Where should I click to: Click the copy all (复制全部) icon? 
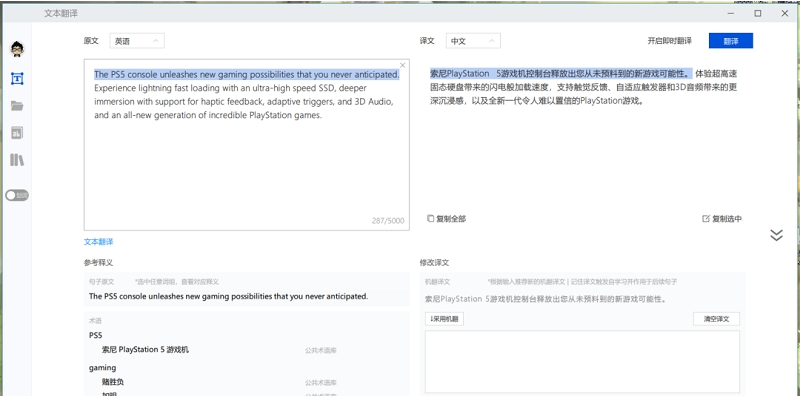point(431,219)
